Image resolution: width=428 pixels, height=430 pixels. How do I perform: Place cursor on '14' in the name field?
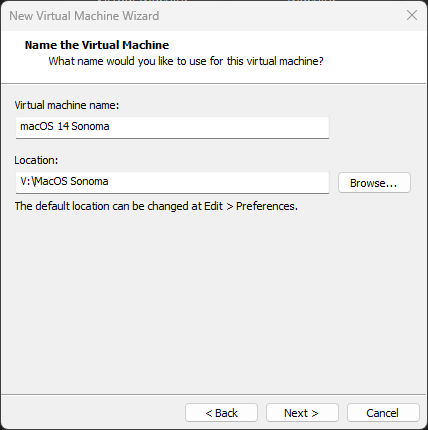click(63, 126)
